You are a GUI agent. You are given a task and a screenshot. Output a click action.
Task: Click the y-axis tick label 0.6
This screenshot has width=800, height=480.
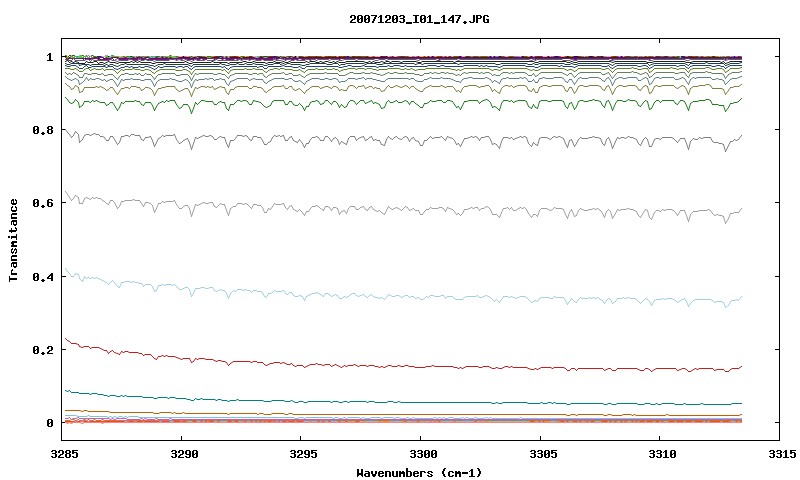point(43,203)
